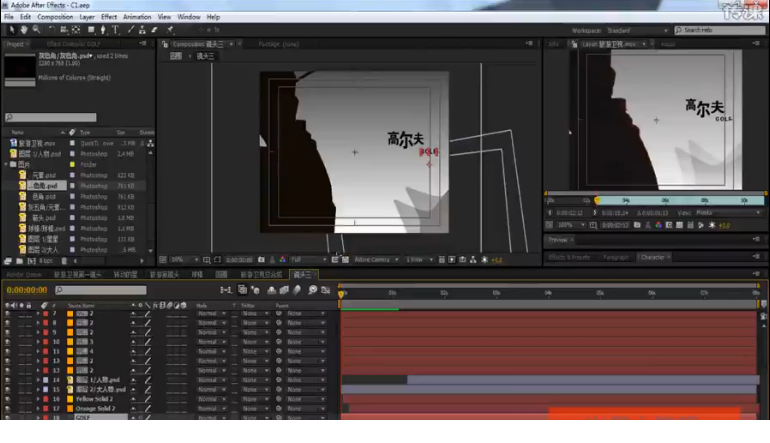Click the brainstorm icon in timeline toolbar
Screen dimensions: 770x443
tap(312, 290)
